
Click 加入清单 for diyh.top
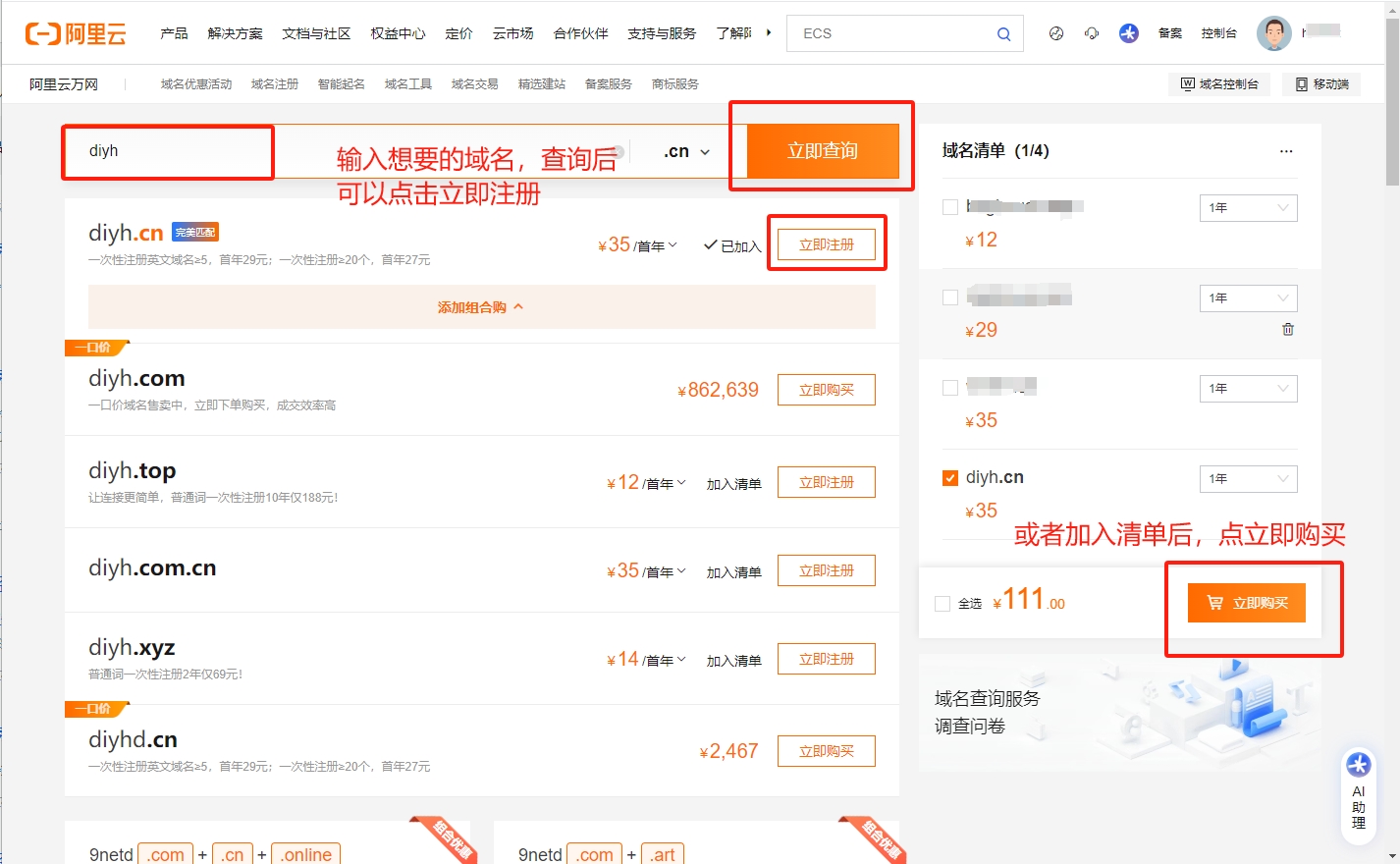coord(733,482)
